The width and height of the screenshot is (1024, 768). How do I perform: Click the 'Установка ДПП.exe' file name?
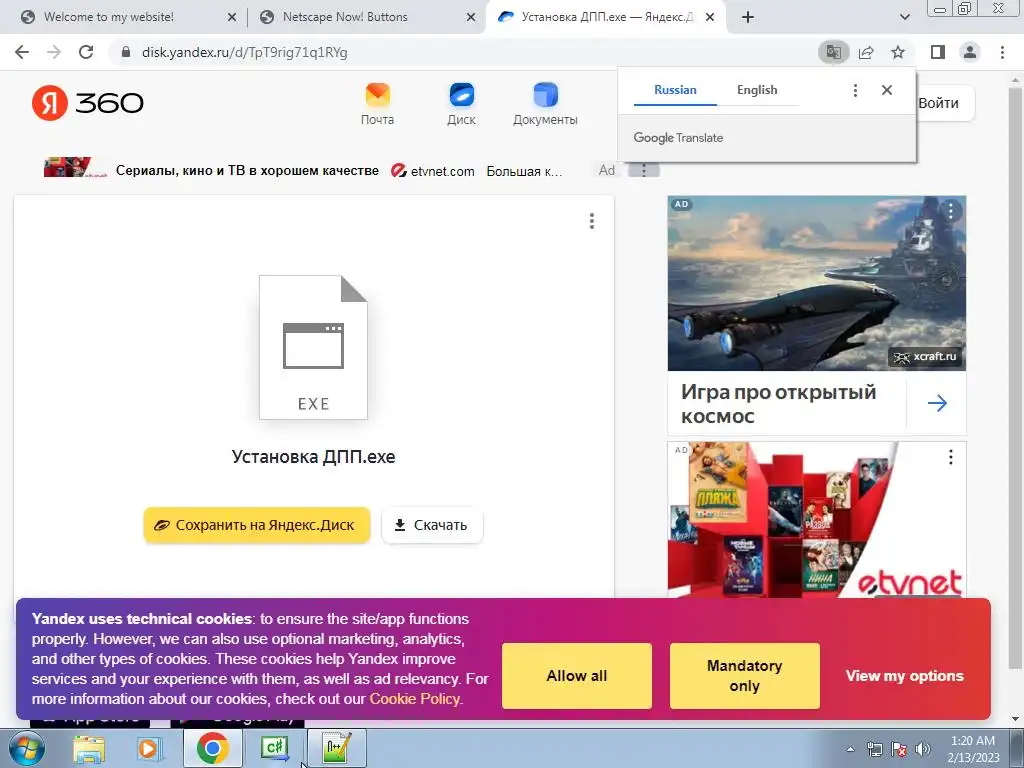pyautogui.click(x=313, y=456)
